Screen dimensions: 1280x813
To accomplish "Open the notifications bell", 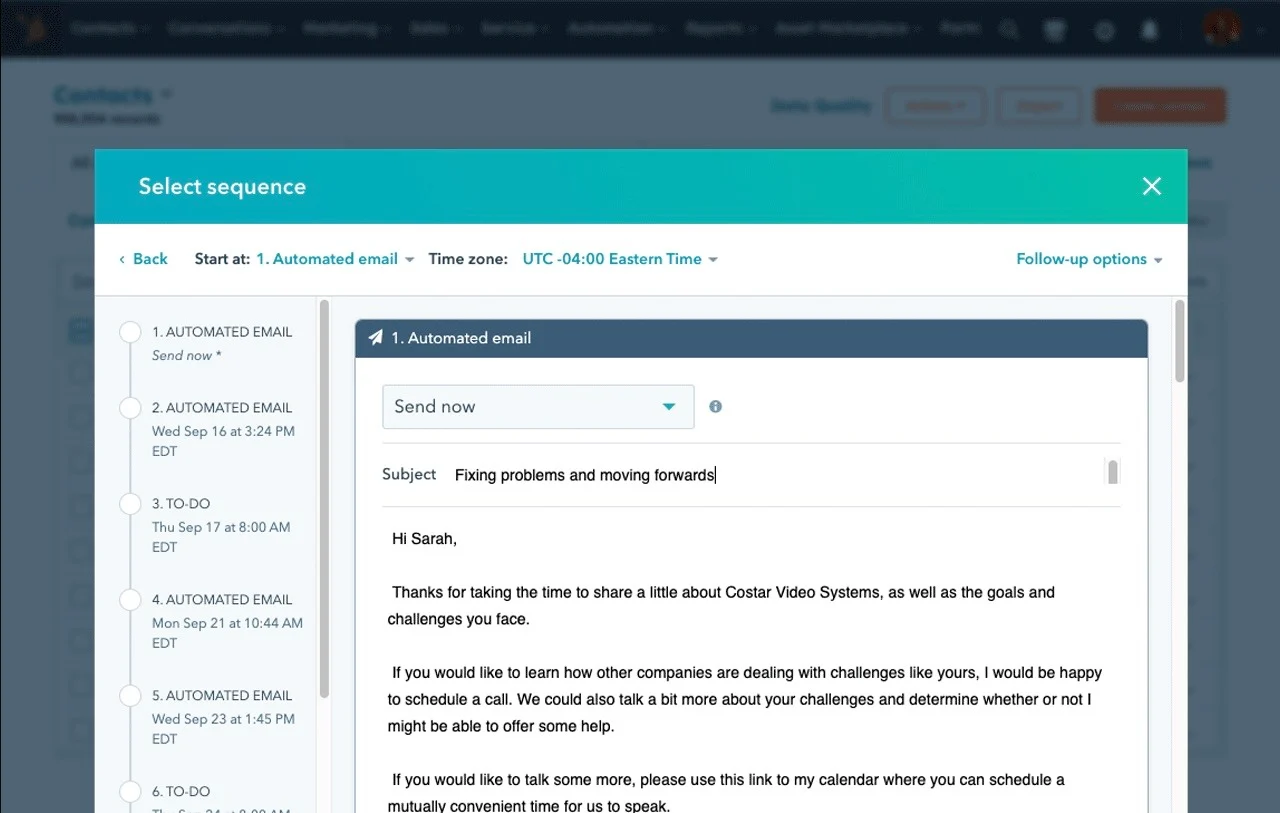I will click(1149, 29).
